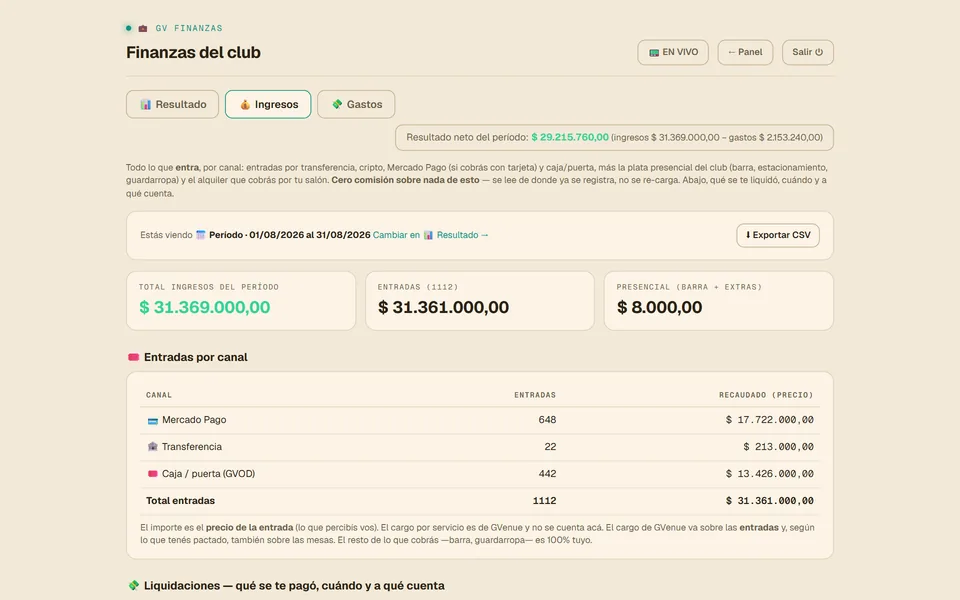Click presencial amount $ 8.000,00
Viewport: 960px width, 600px height.
coord(659,307)
